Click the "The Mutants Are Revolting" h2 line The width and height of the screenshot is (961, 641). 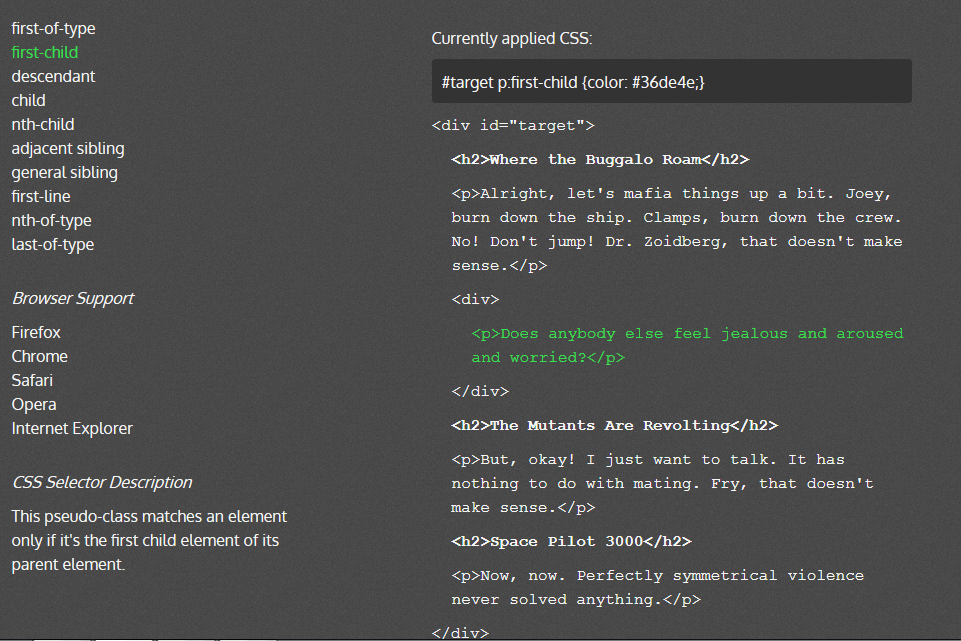[x=615, y=426]
